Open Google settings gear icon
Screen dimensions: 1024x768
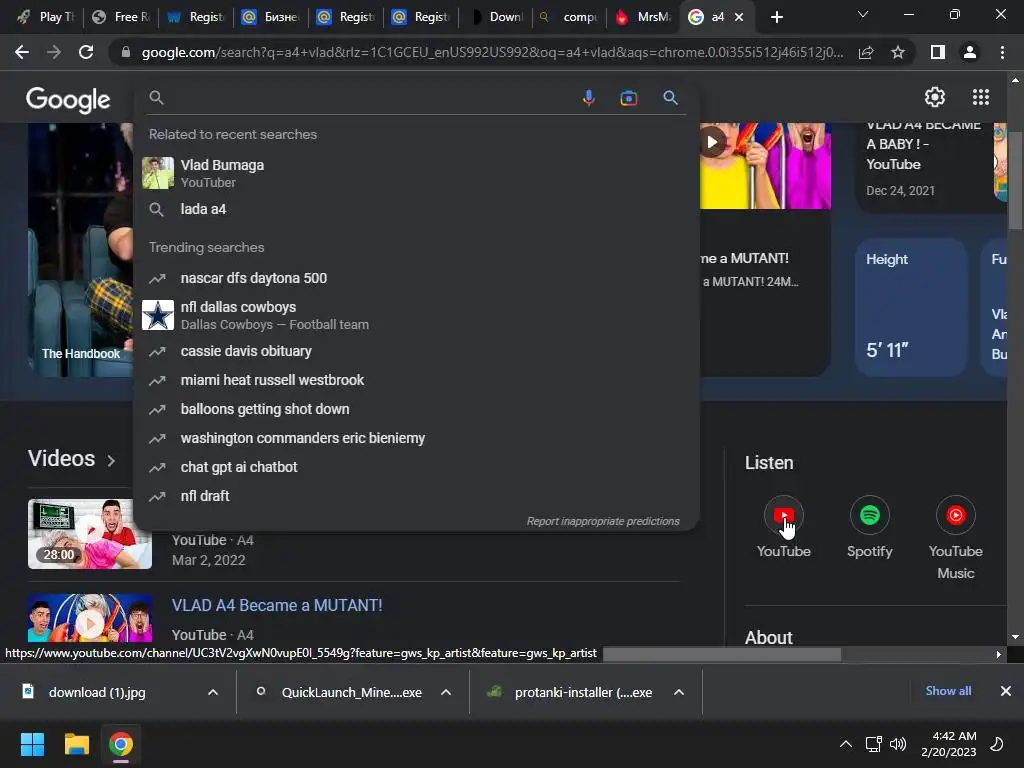click(935, 97)
